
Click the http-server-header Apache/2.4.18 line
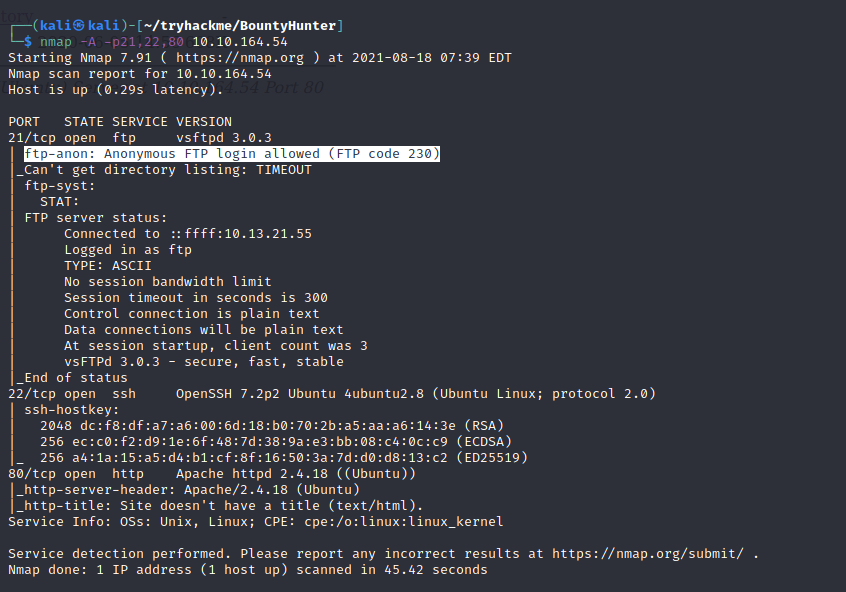pyautogui.click(x=188, y=490)
